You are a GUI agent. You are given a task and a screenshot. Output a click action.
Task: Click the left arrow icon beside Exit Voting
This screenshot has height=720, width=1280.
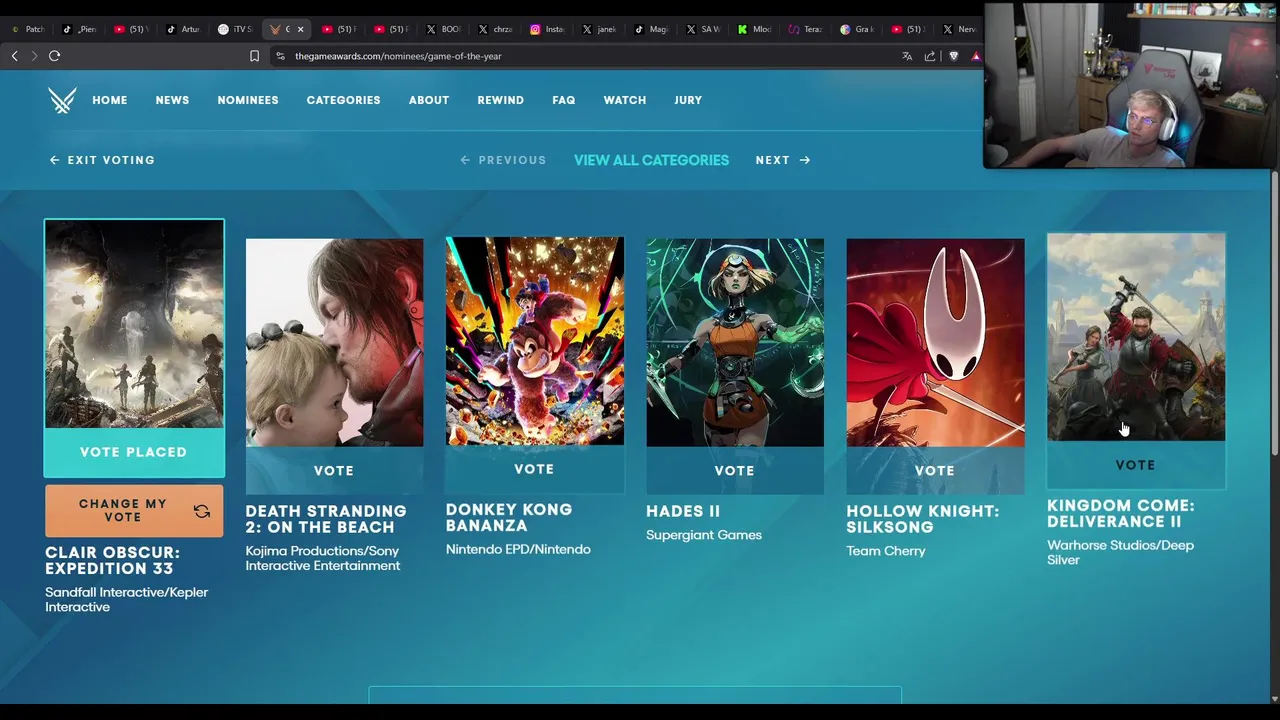(55, 160)
